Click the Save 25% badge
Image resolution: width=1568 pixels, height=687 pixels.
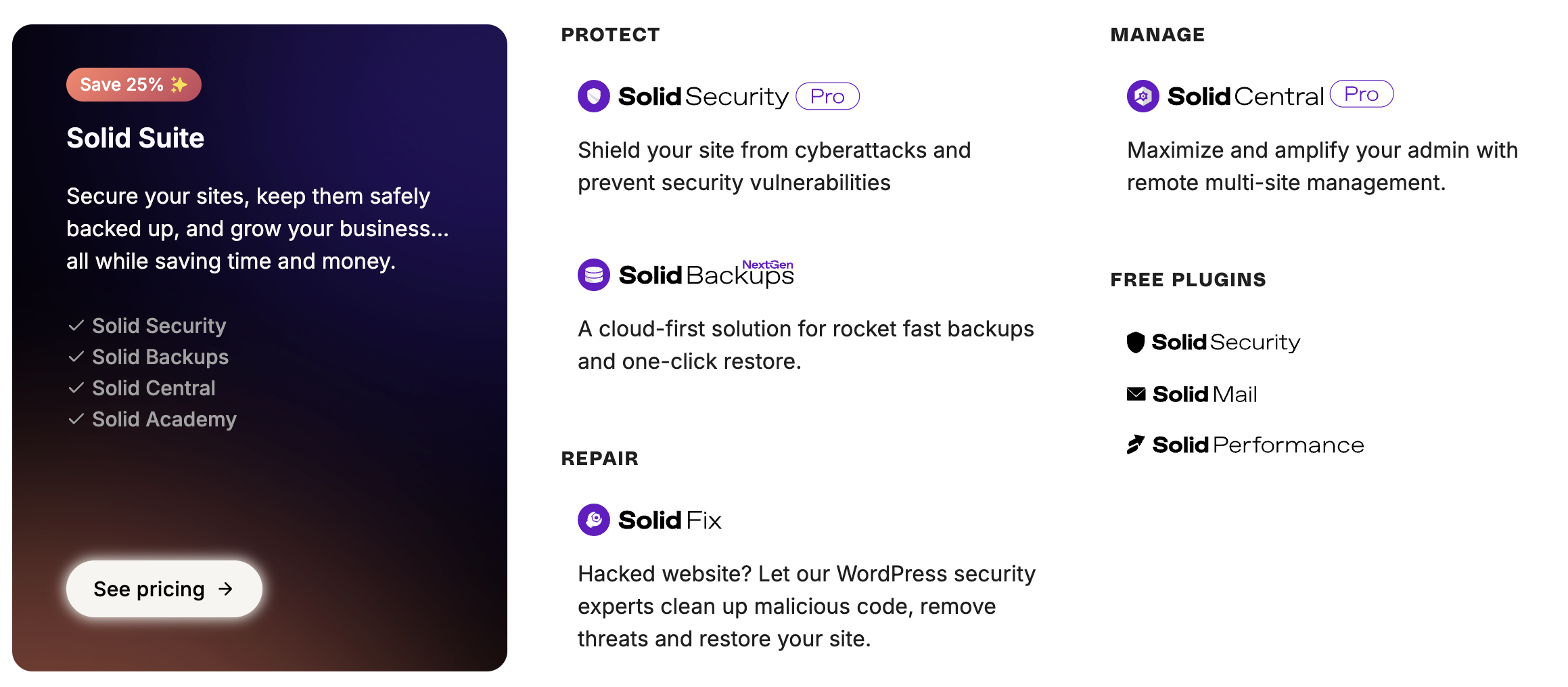pyautogui.click(x=133, y=85)
